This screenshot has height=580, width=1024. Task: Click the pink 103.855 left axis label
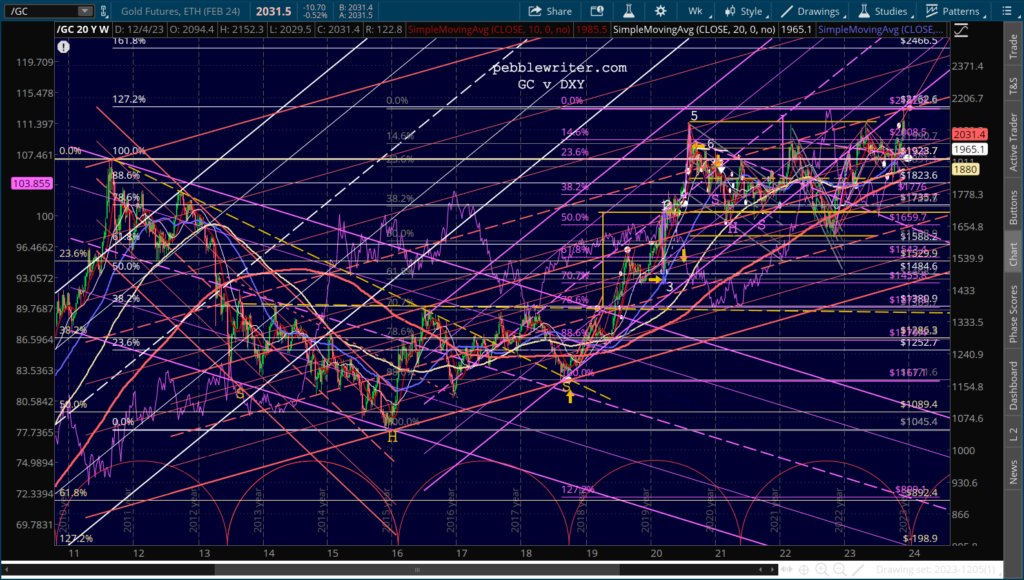pyautogui.click(x=31, y=184)
